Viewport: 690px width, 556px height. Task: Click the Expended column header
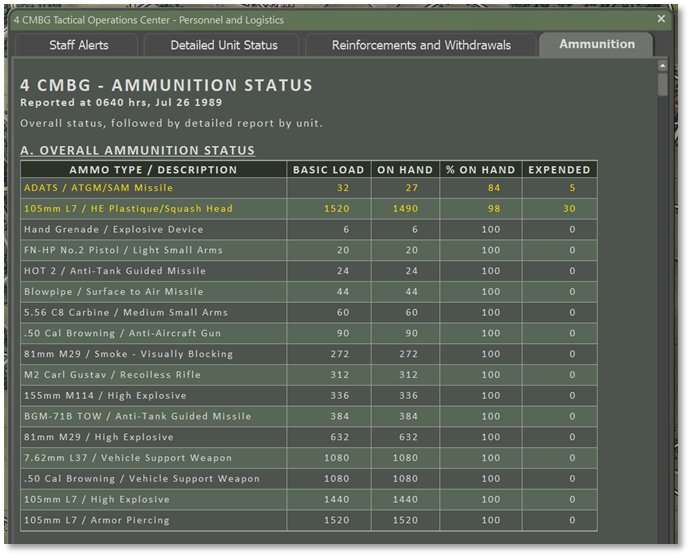(559, 170)
